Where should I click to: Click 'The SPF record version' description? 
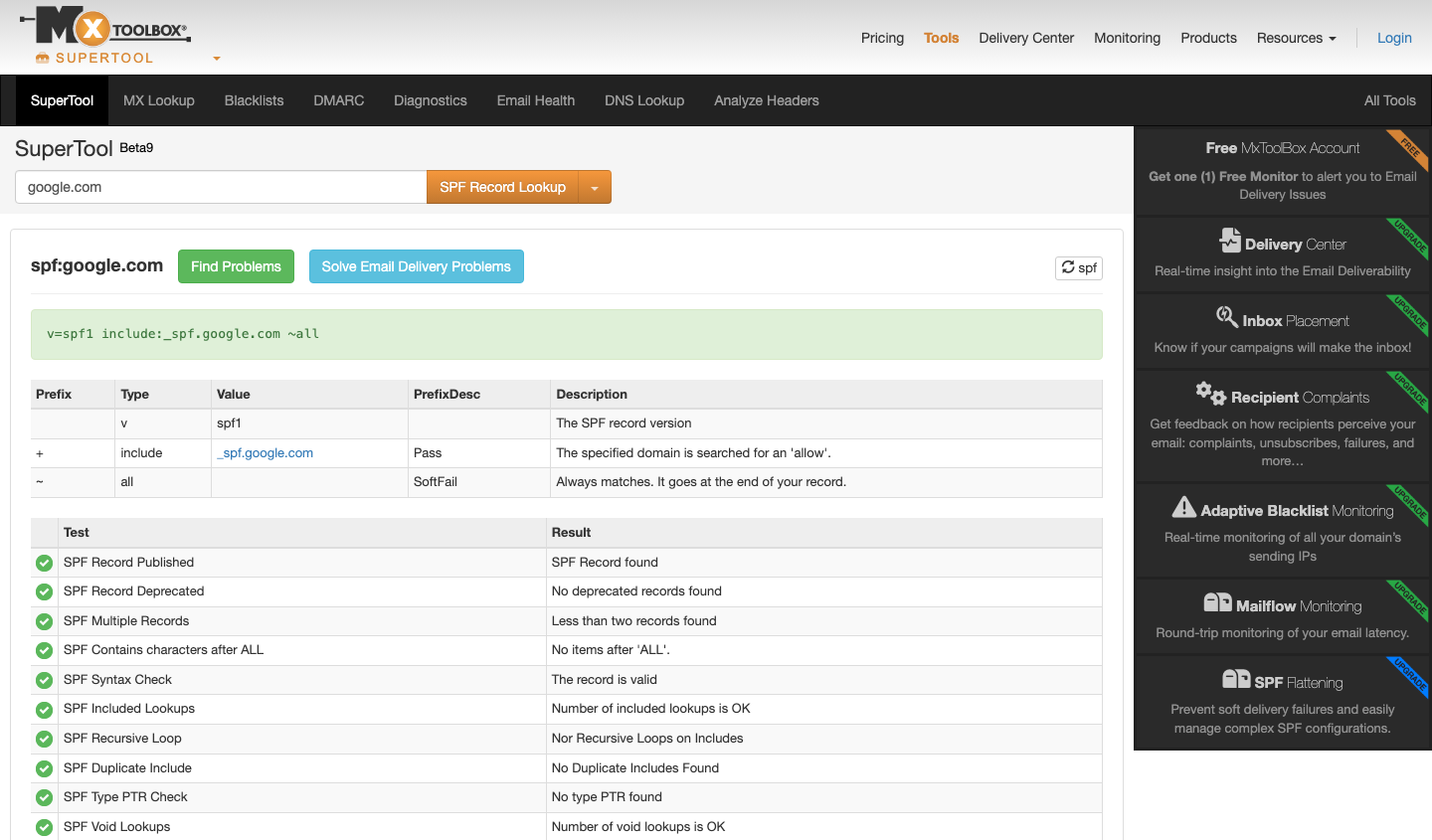click(624, 422)
